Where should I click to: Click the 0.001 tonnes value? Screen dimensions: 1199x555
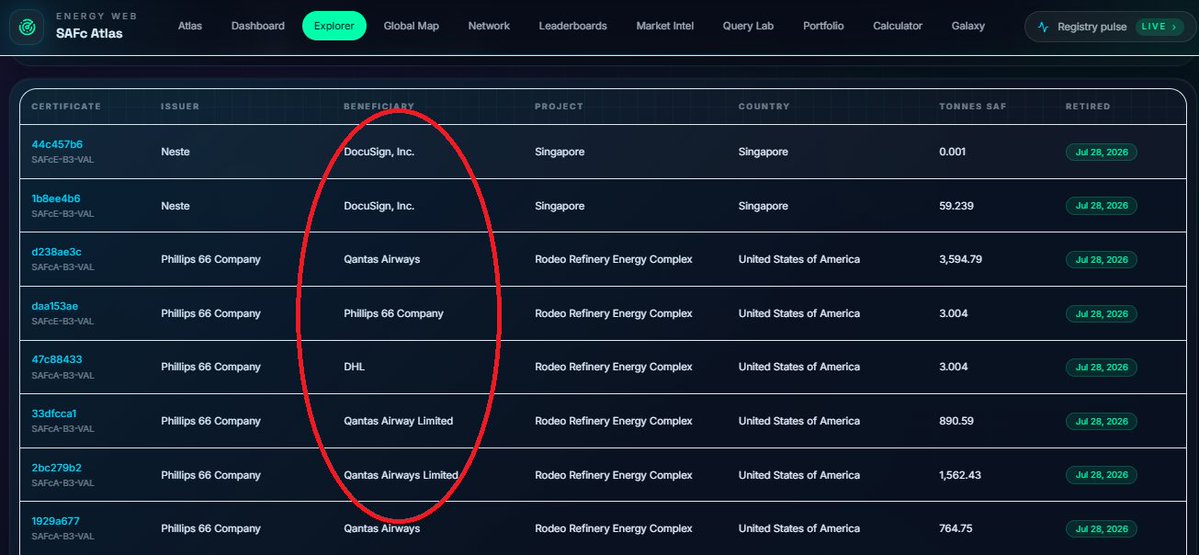[953, 152]
